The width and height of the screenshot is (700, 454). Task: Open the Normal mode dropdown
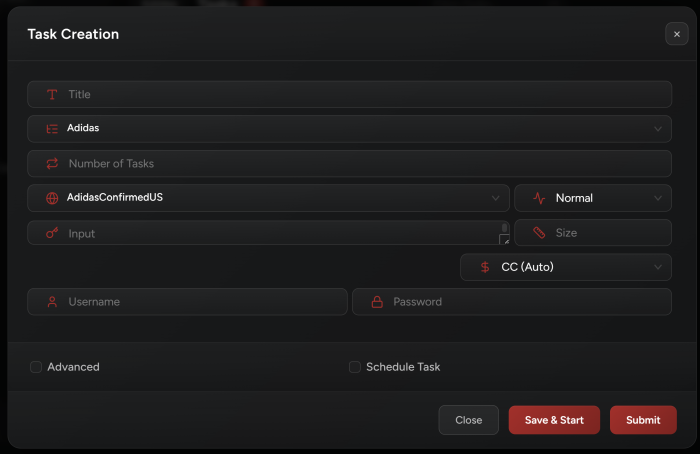pos(593,198)
